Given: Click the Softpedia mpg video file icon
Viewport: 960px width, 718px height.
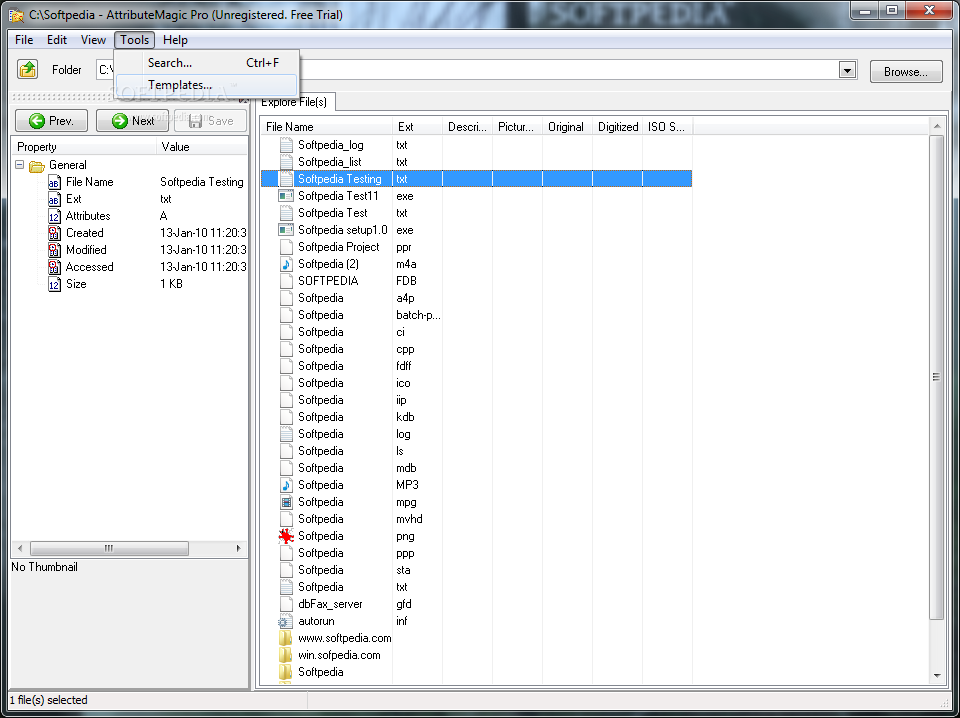Looking at the screenshot, I should [286, 503].
